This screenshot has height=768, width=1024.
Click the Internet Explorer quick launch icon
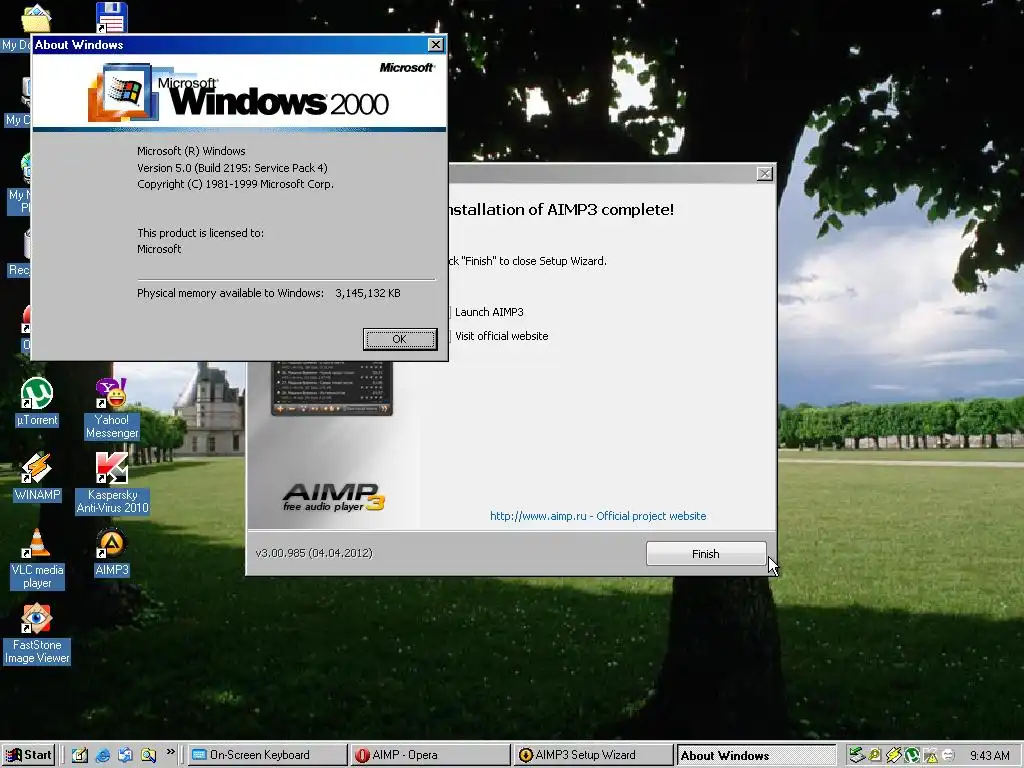coord(103,756)
